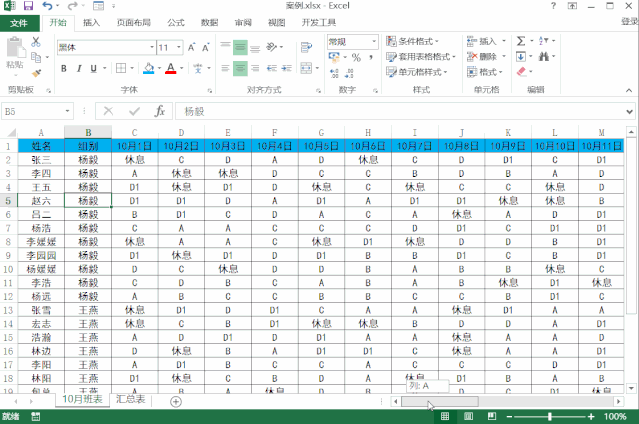Switch to the 页面布局 ribbon tab
This screenshot has height=424, width=639.
coord(134,22)
